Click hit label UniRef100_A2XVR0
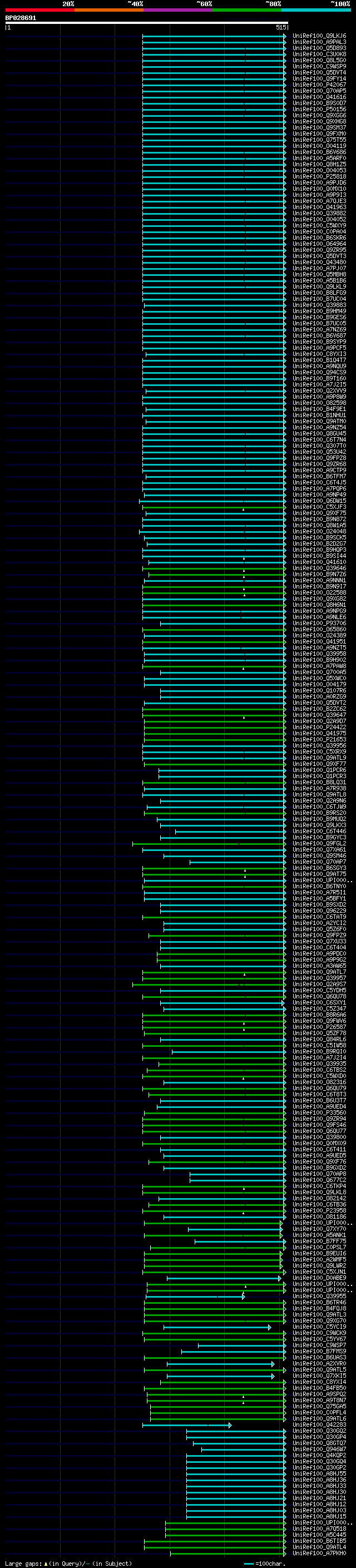356x1568 pixels. [319, 1363]
